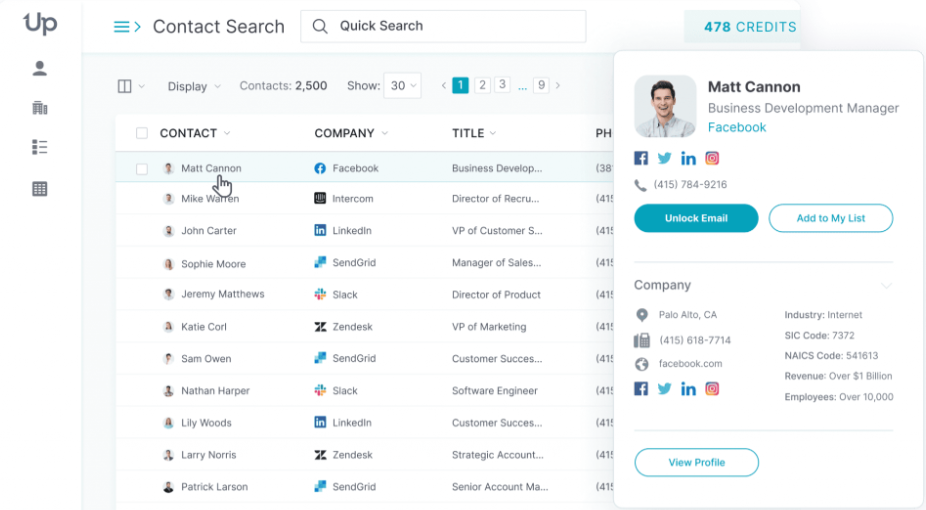Open the lists icon in sidebar

click(x=40, y=148)
